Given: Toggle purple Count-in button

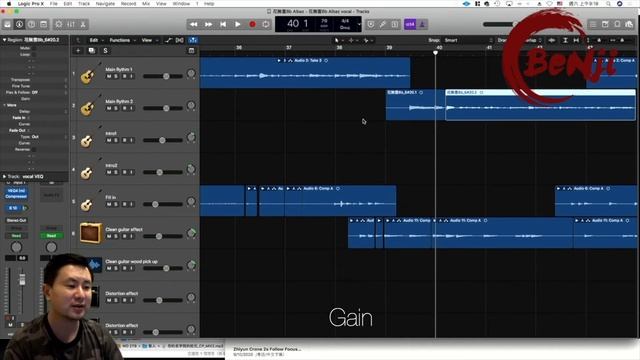Looking at the screenshot, I should [410, 24].
